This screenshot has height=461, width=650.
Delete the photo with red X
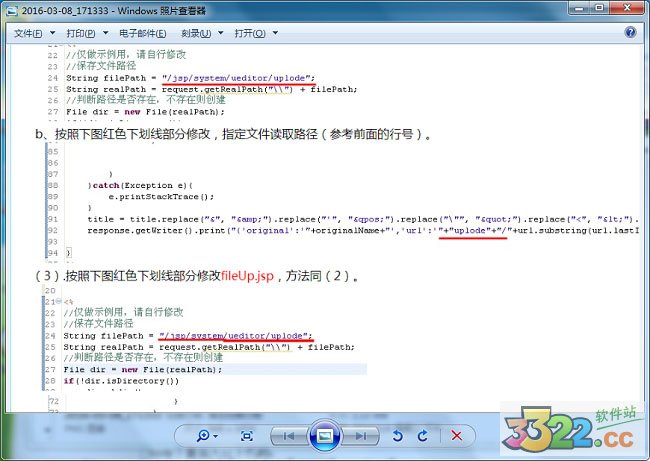coord(457,436)
